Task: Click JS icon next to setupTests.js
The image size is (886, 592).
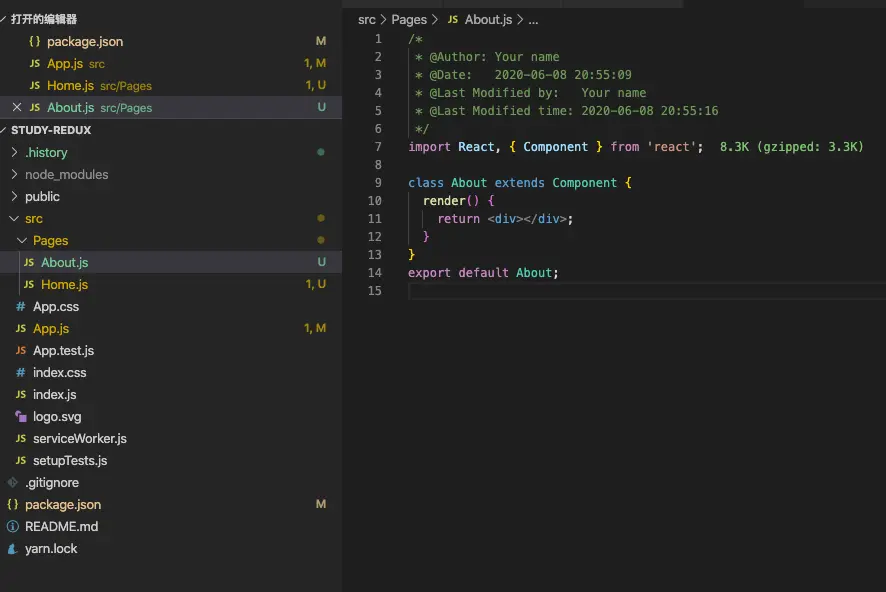Action: pos(21,460)
